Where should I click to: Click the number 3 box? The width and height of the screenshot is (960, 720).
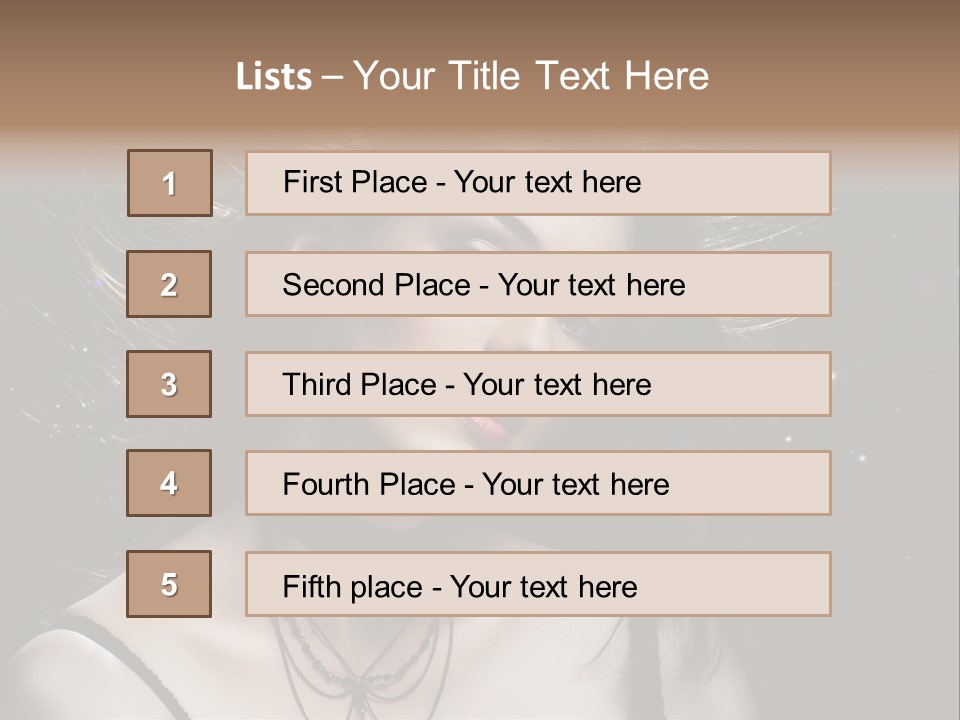click(169, 384)
